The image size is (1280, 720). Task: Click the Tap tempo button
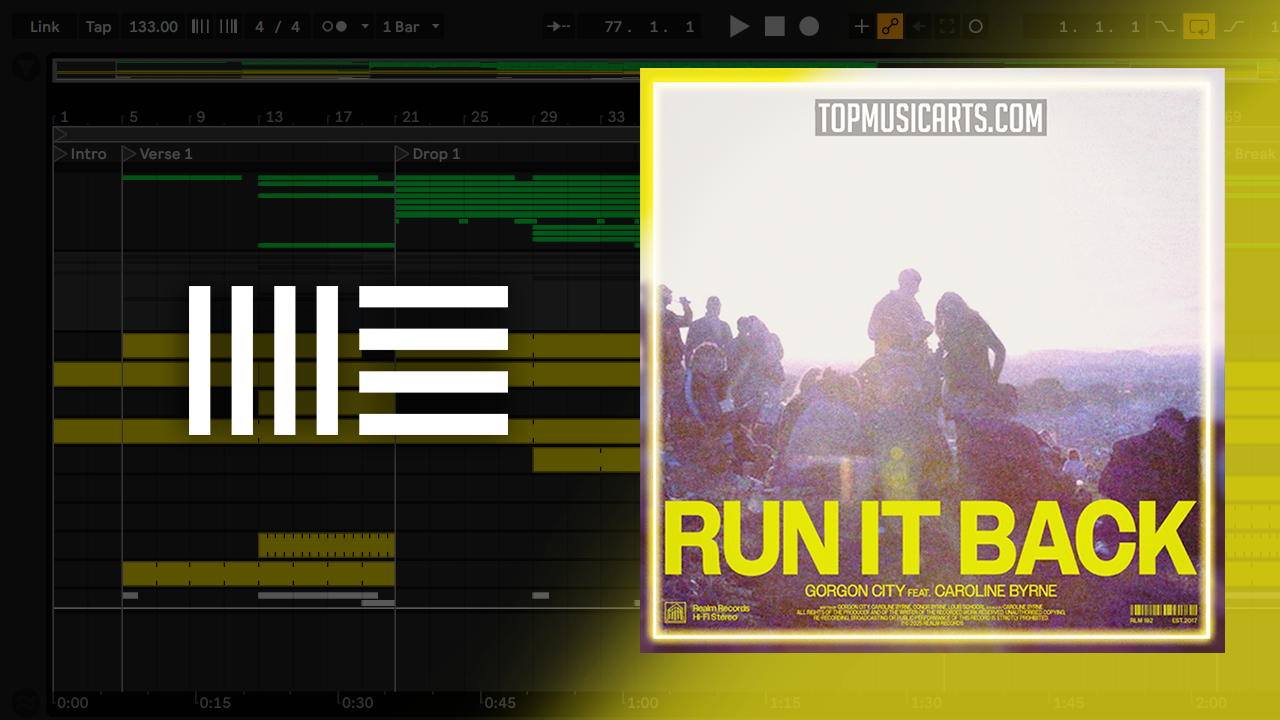[x=98, y=27]
